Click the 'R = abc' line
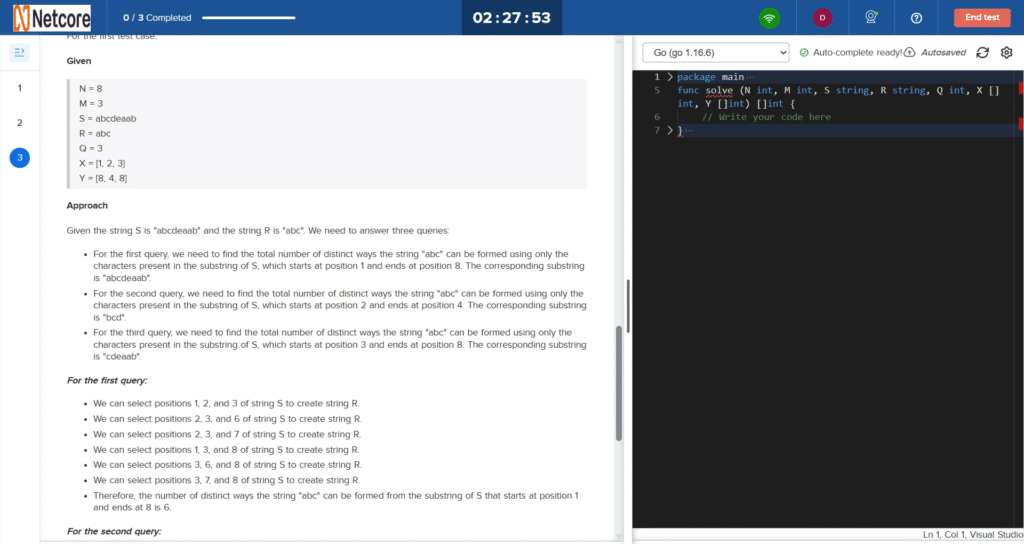This screenshot has width=1024, height=544. click(95, 133)
